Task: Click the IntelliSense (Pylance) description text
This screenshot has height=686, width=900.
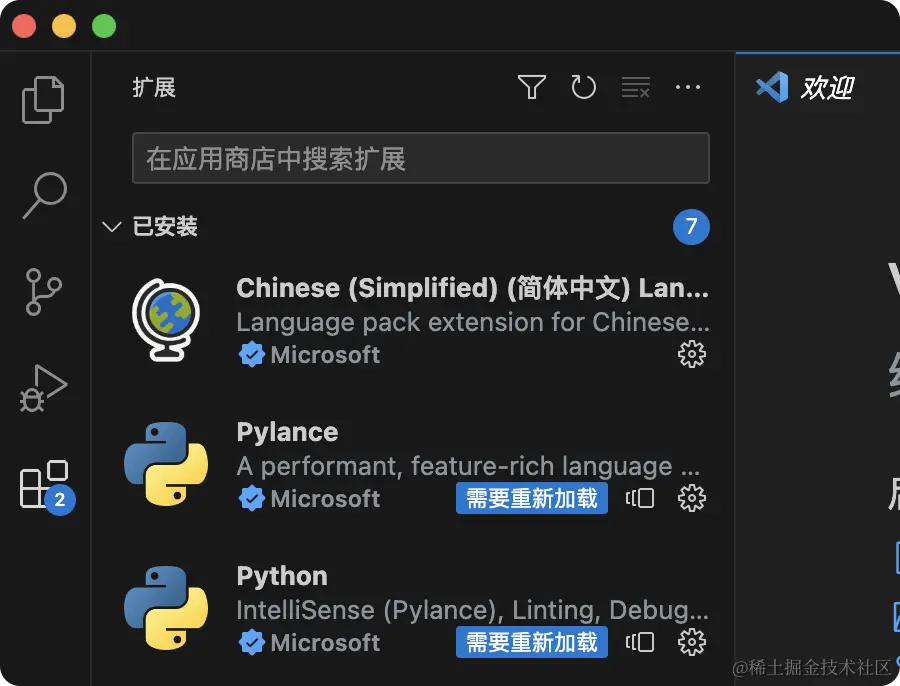Action: [x=472, y=610]
